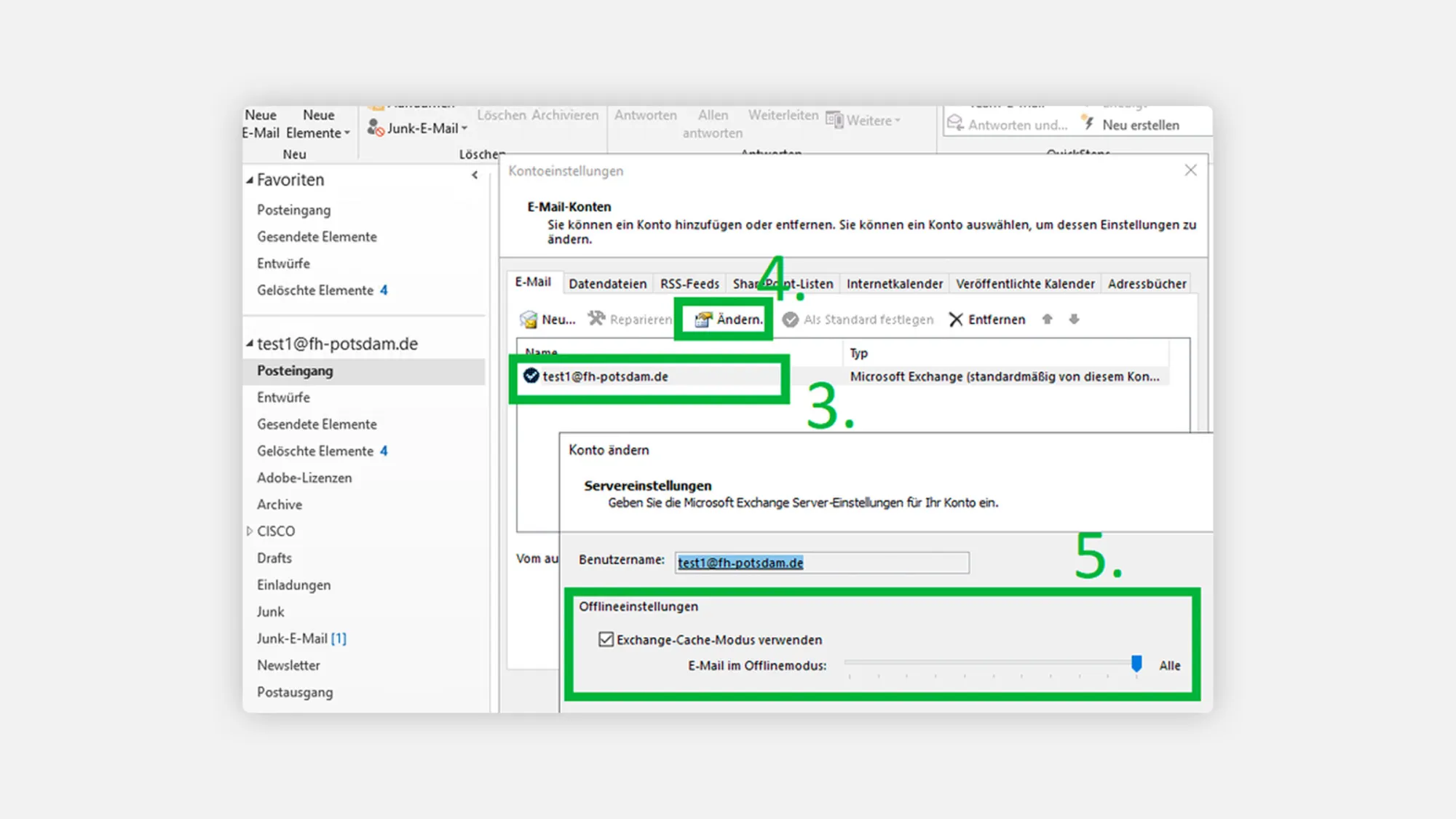Image resolution: width=1456 pixels, height=819 pixels.
Task: Click the Entfernen icon to remove account
Action: pos(988,319)
